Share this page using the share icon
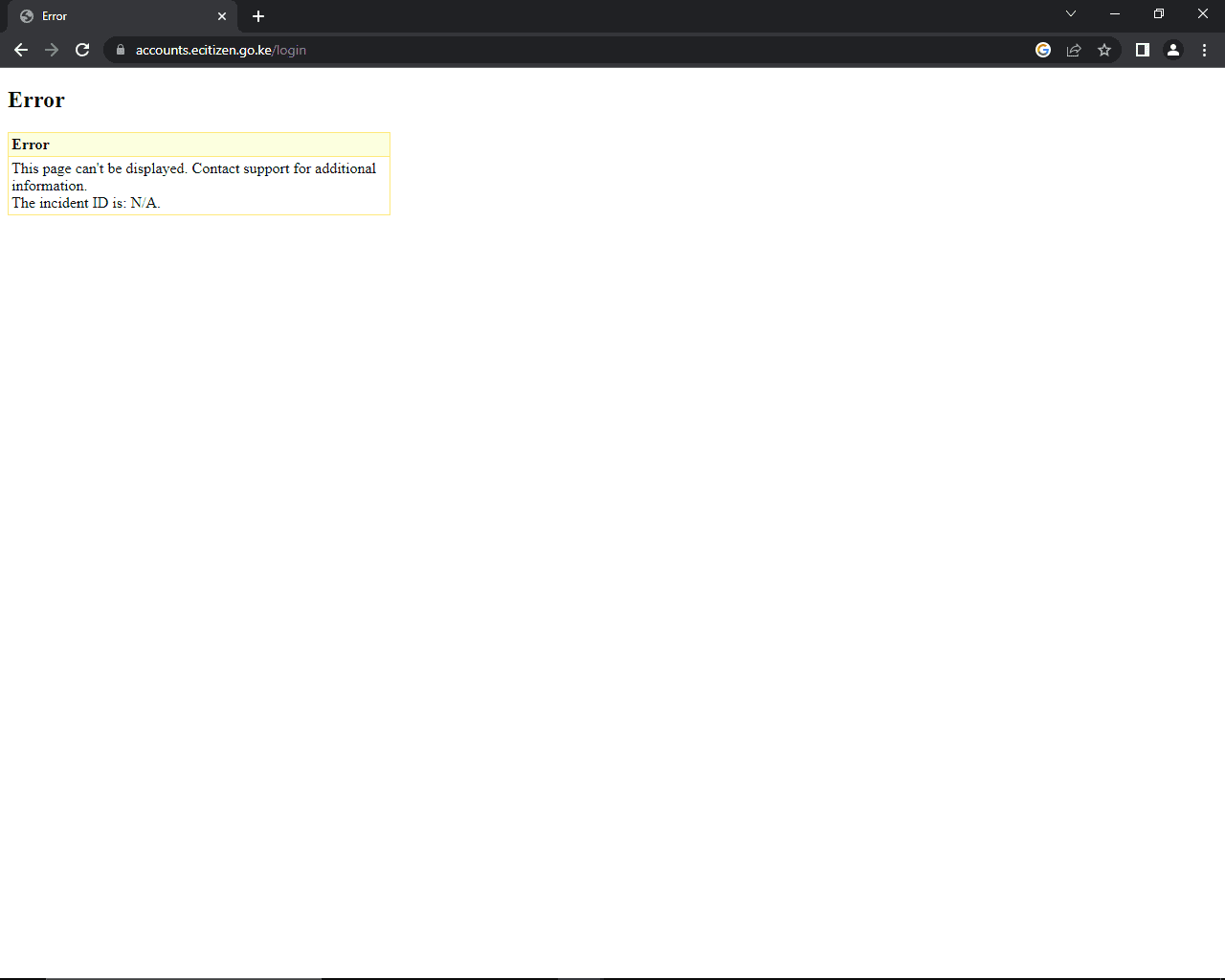The image size is (1225, 980). tap(1074, 50)
